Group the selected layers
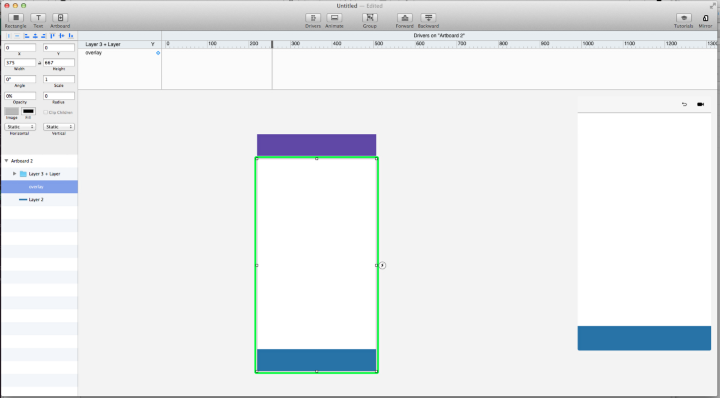 pyautogui.click(x=370, y=18)
